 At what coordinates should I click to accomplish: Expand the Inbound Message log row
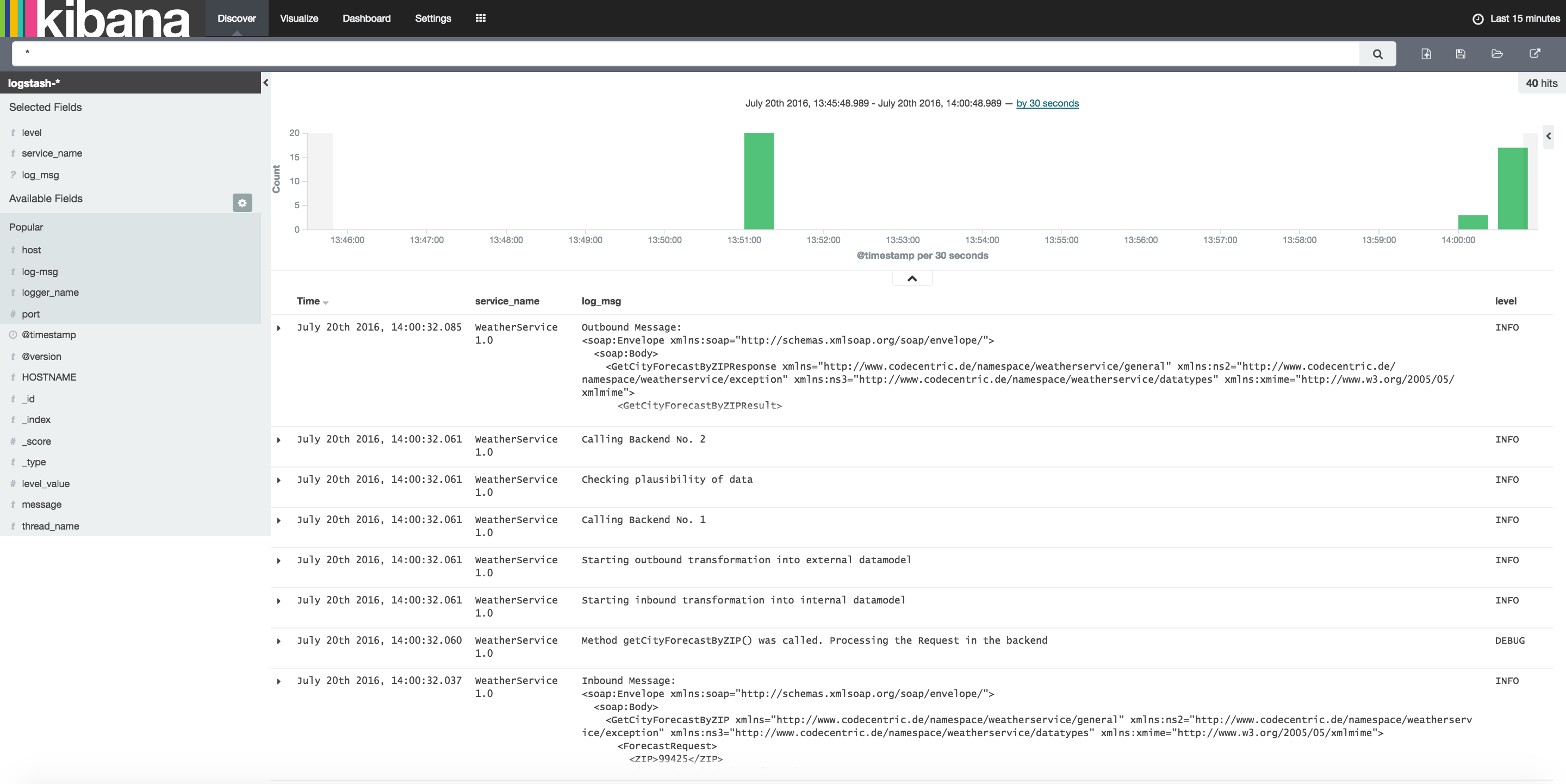278,681
